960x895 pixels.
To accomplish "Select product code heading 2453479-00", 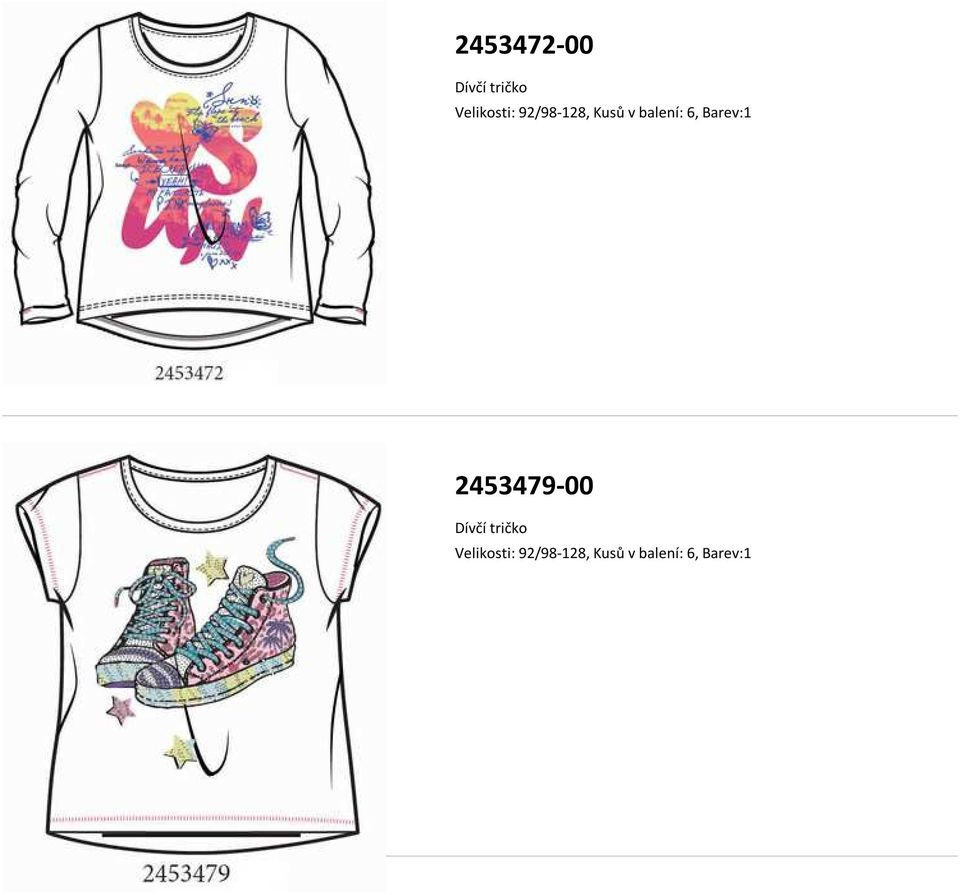I will pos(524,485).
